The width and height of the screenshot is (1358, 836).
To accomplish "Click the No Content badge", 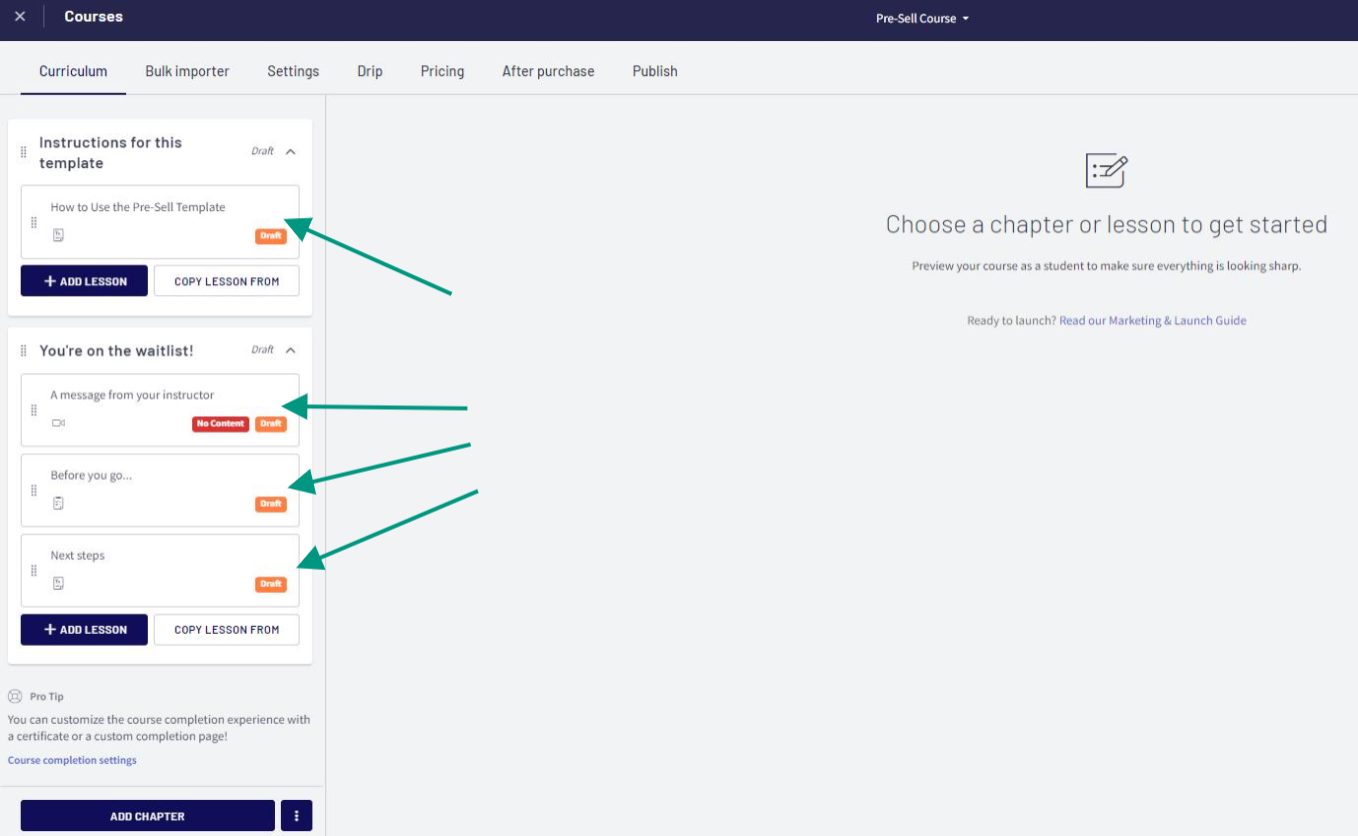I will tap(220, 424).
